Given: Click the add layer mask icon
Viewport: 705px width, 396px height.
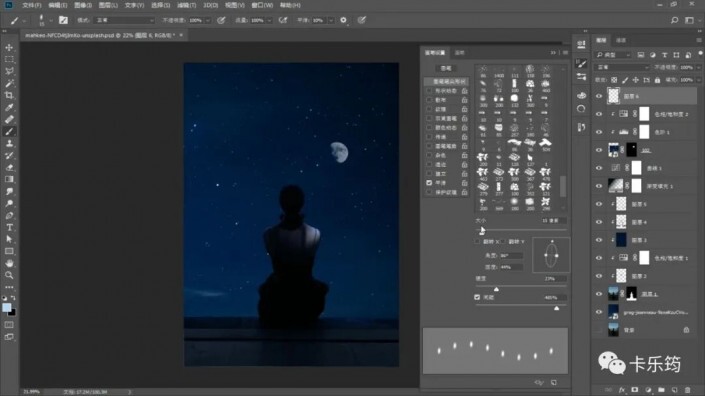Looking at the screenshot, I should click(634, 390).
